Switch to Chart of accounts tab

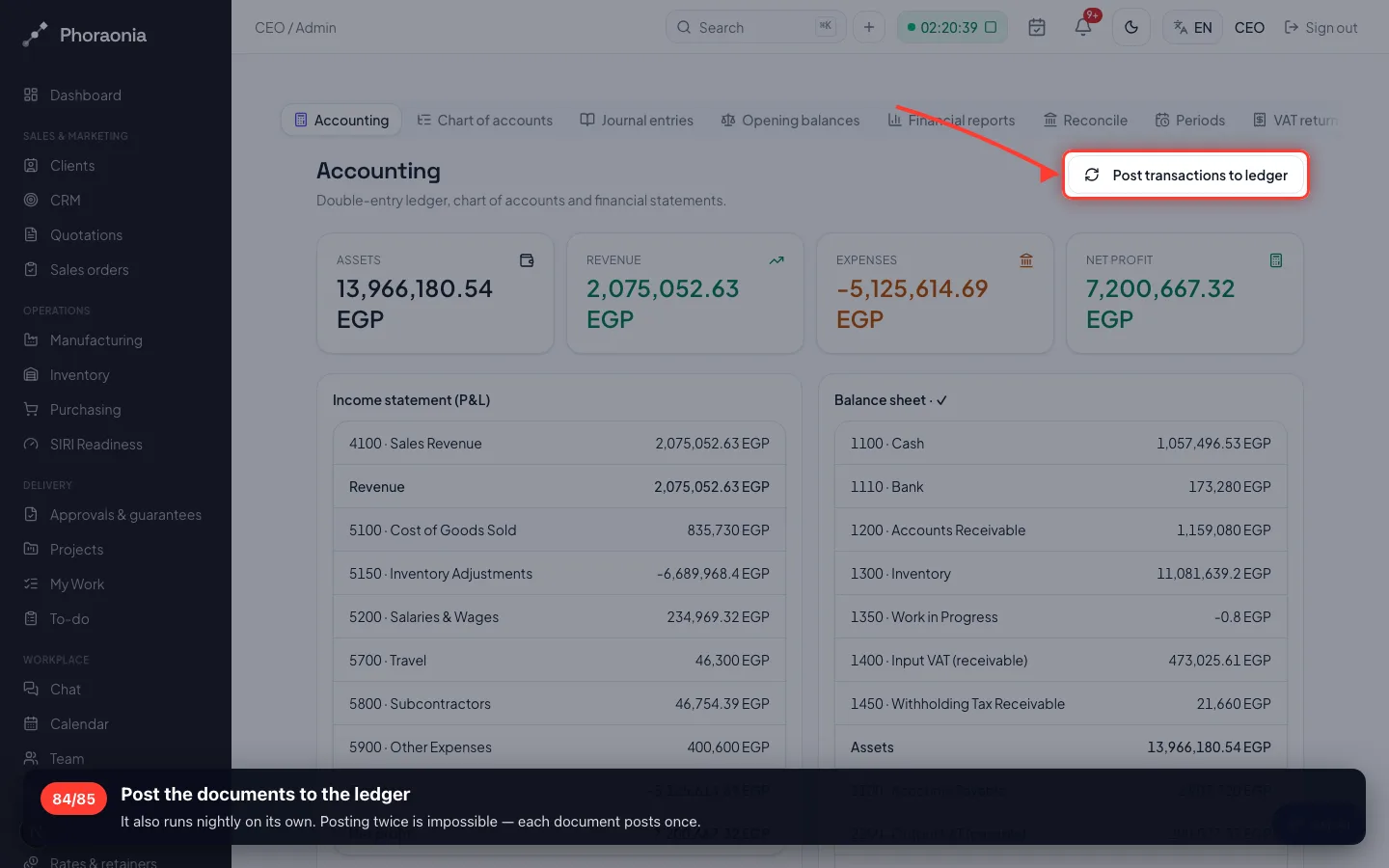pyautogui.click(x=485, y=121)
